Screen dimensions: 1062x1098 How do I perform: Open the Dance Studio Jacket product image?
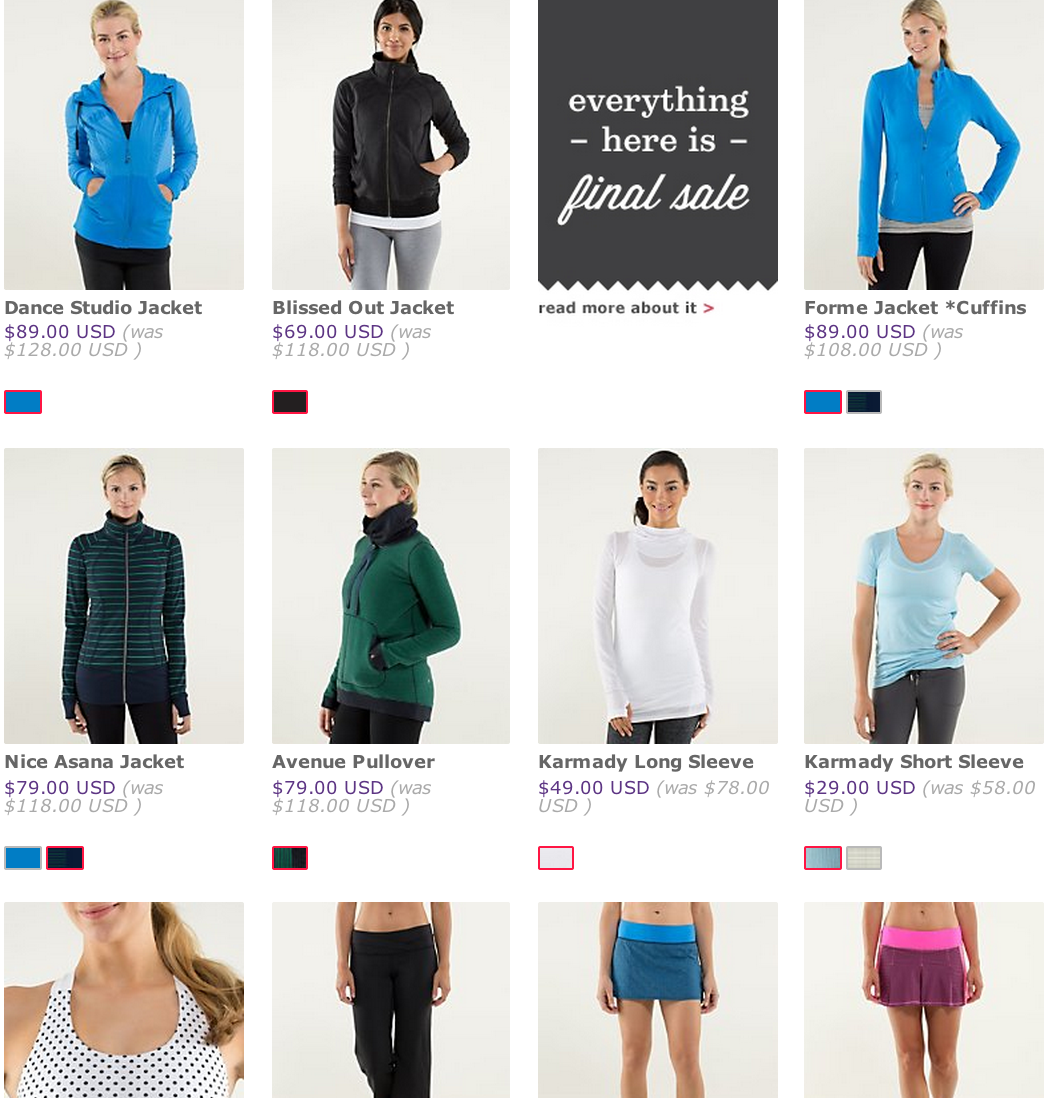[x=124, y=144]
